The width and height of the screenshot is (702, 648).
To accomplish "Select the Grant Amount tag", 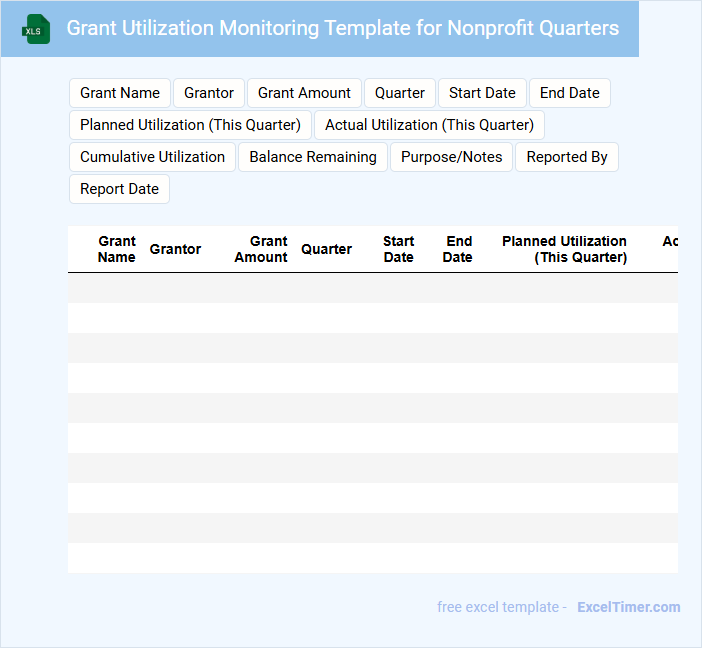I will (304, 93).
